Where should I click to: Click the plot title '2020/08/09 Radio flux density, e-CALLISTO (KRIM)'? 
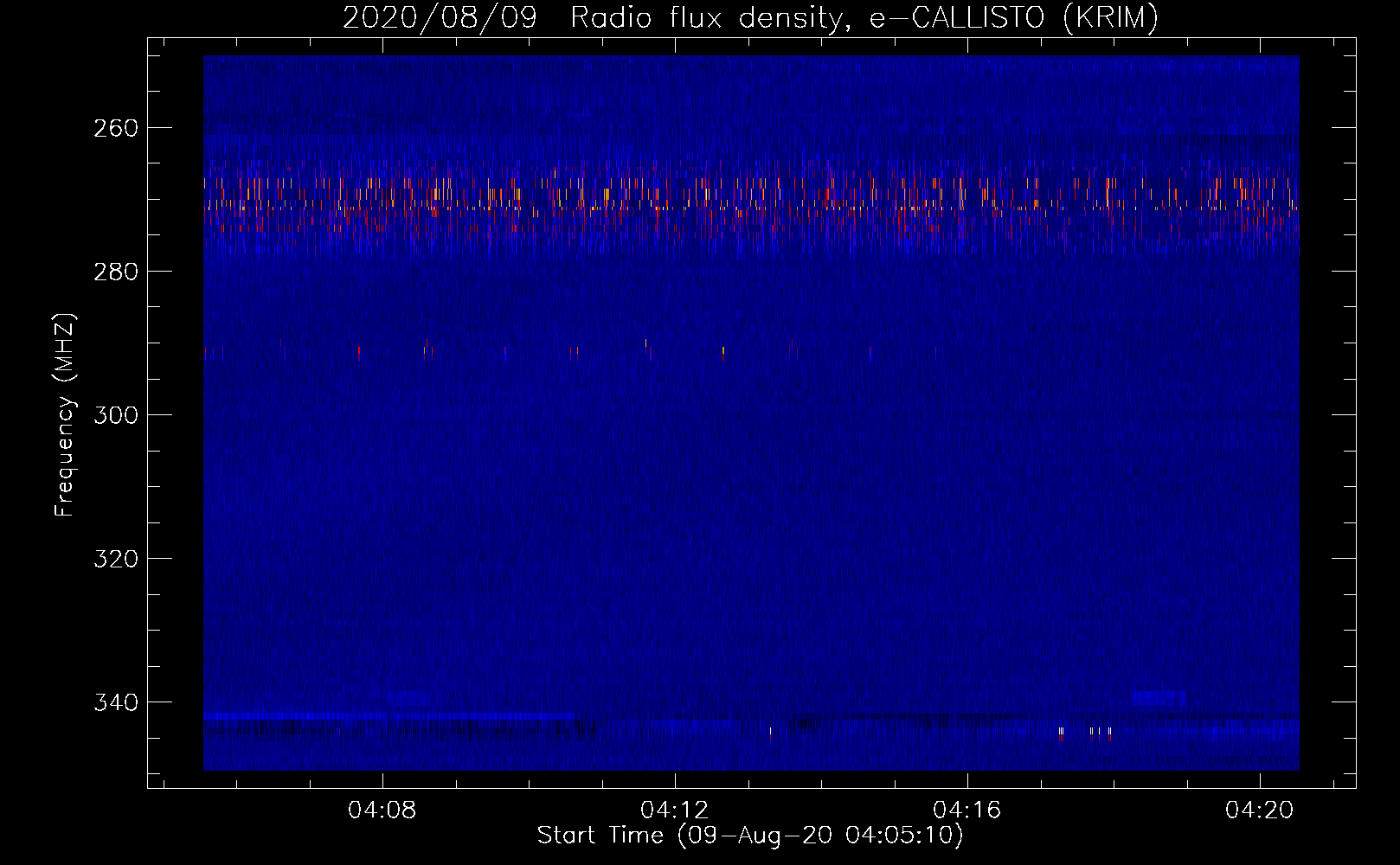[x=750, y=17]
